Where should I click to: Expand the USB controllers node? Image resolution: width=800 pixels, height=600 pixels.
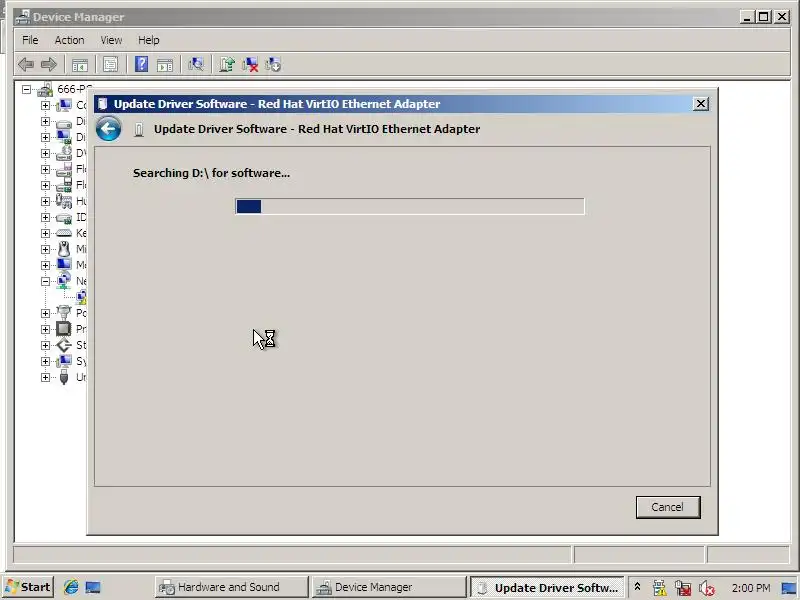pyautogui.click(x=45, y=378)
